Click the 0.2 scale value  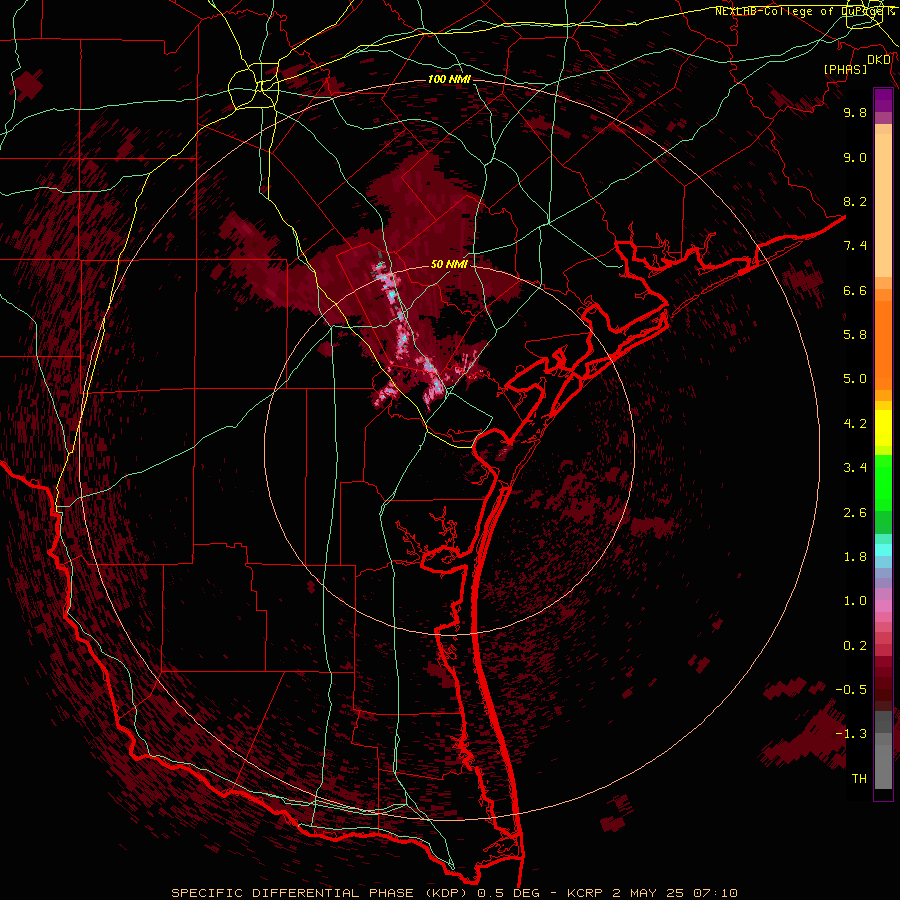tap(855, 646)
